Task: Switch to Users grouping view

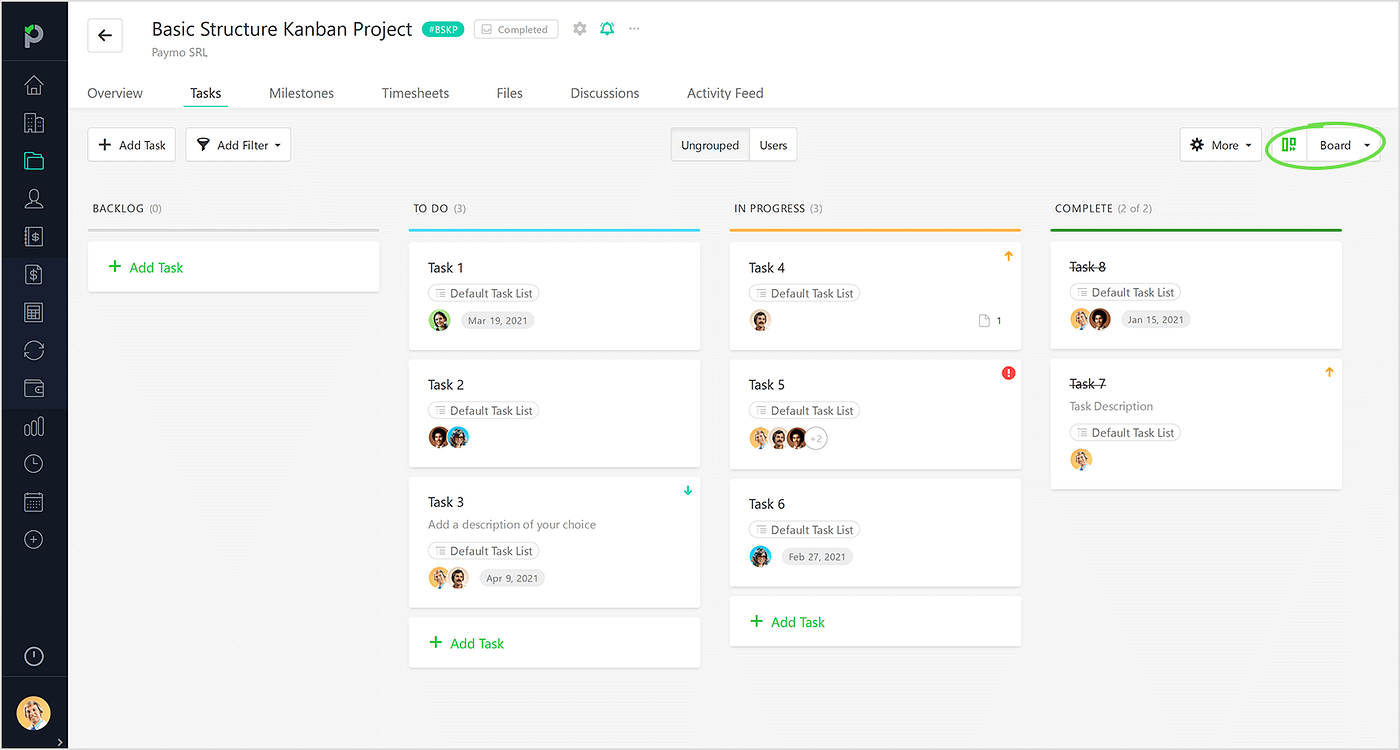Action: click(x=772, y=144)
